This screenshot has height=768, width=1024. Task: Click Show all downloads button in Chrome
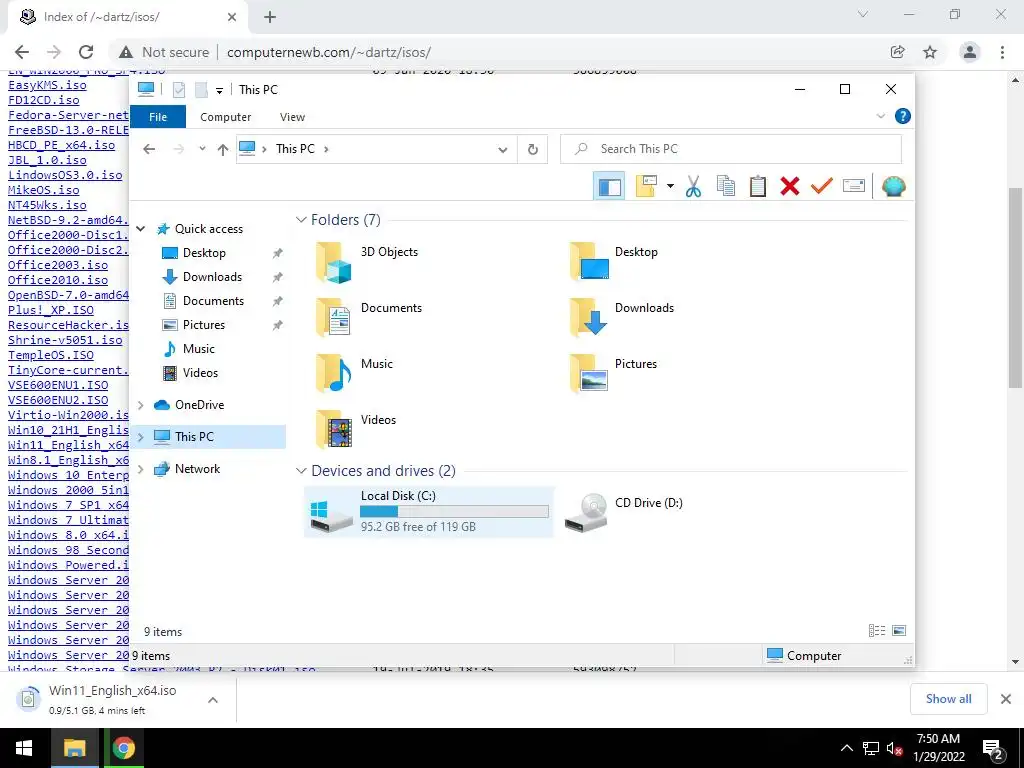(x=948, y=699)
